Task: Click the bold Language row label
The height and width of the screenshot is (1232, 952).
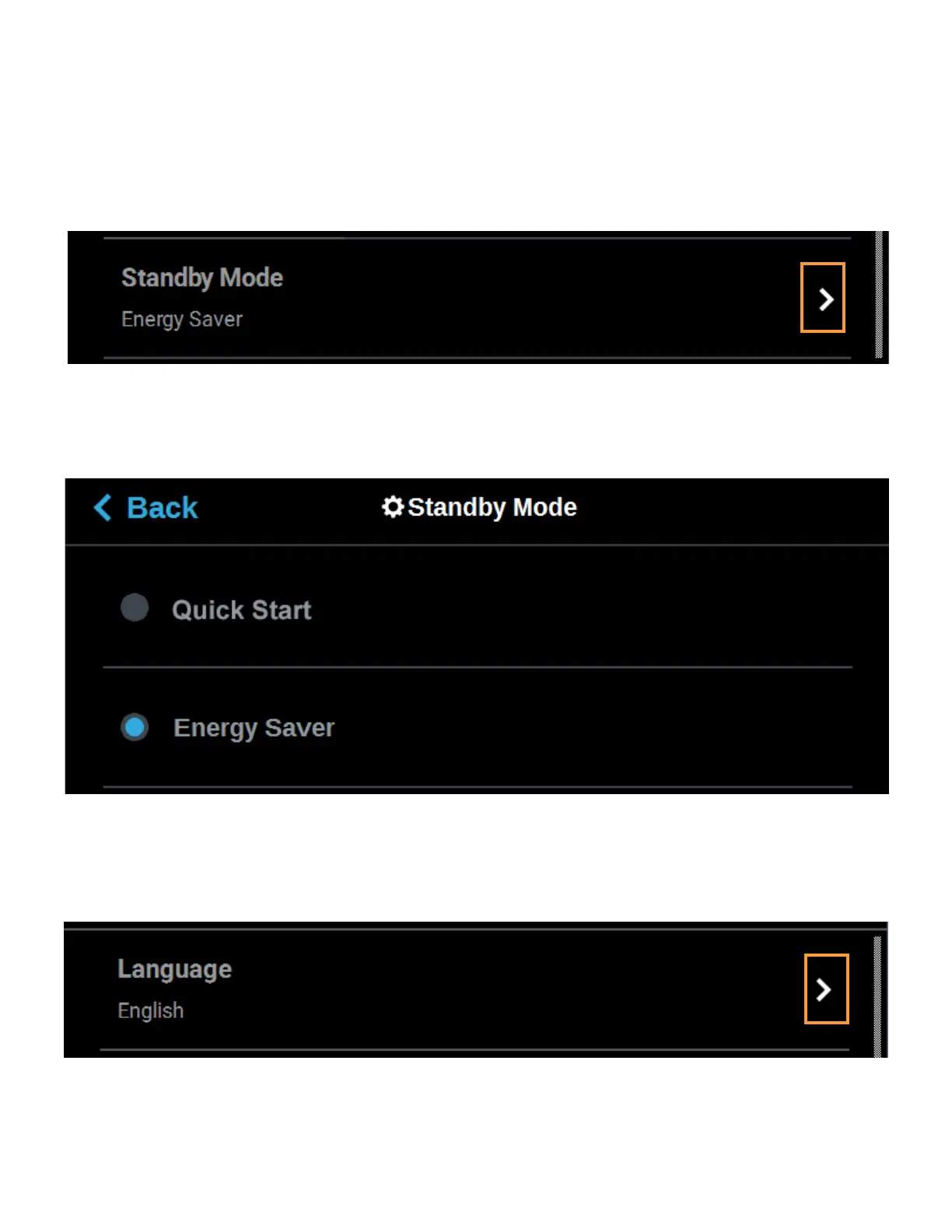Action: tap(174, 969)
